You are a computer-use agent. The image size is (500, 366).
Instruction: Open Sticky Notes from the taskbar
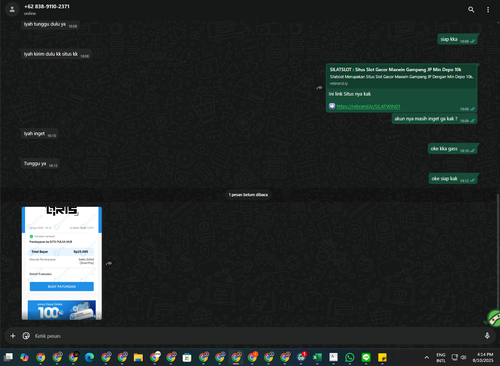pyautogui.click(x=382, y=357)
